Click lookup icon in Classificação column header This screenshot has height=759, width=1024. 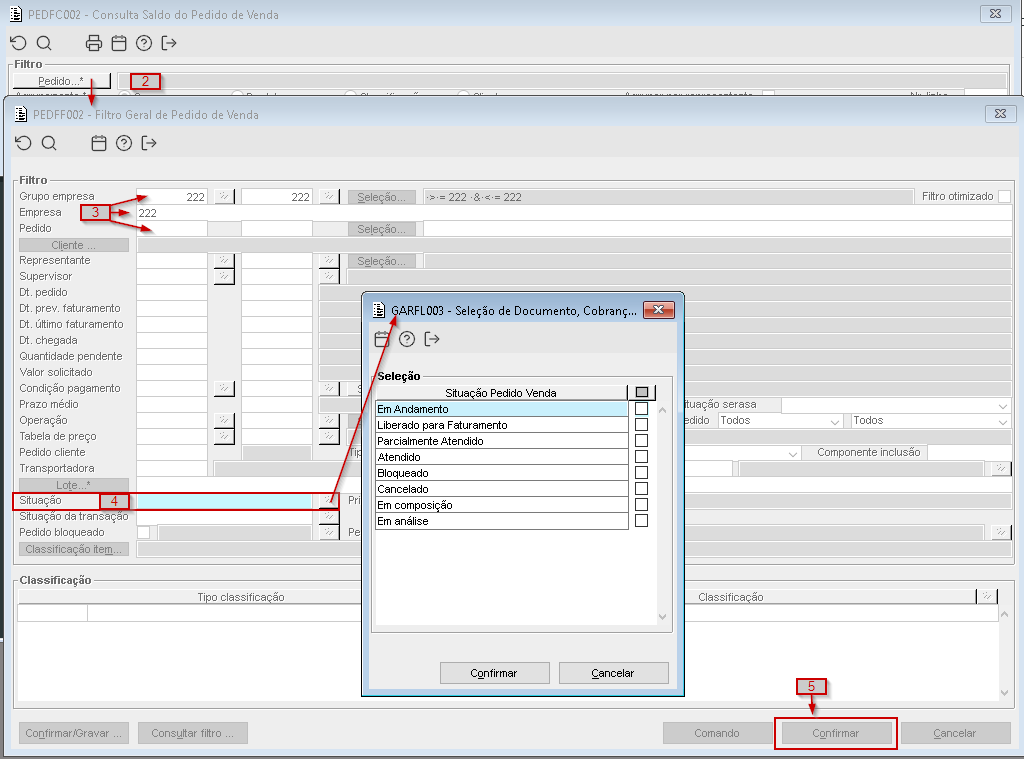pyautogui.click(x=987, y=596)
